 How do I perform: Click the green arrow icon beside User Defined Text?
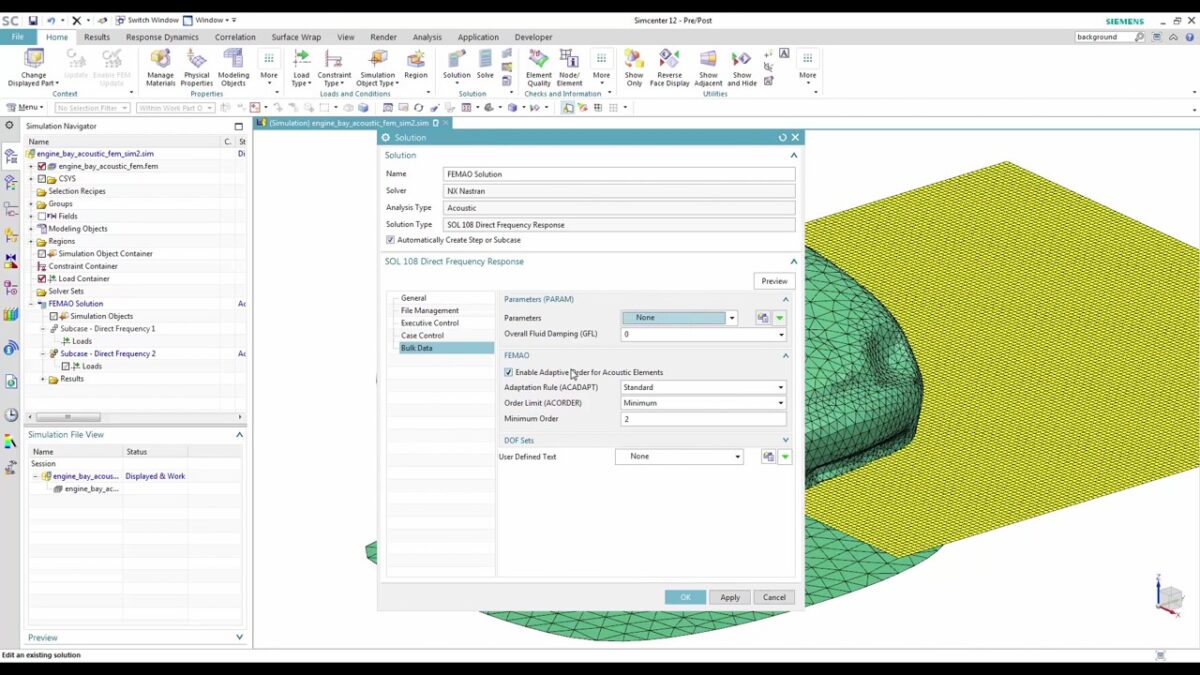tap(785, 457)
